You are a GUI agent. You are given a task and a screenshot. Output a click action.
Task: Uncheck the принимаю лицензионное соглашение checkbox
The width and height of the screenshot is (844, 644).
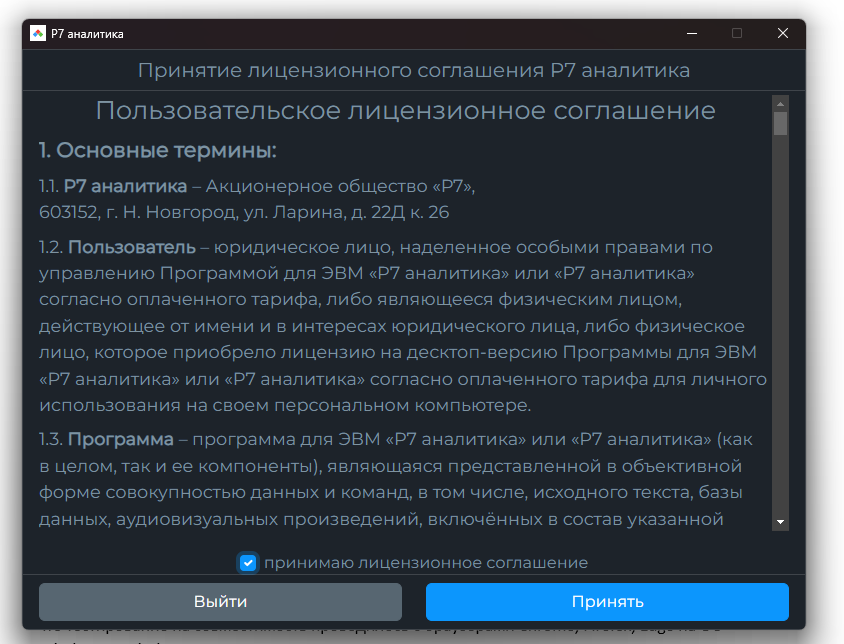pyautogui.click(x=248, y=563)
